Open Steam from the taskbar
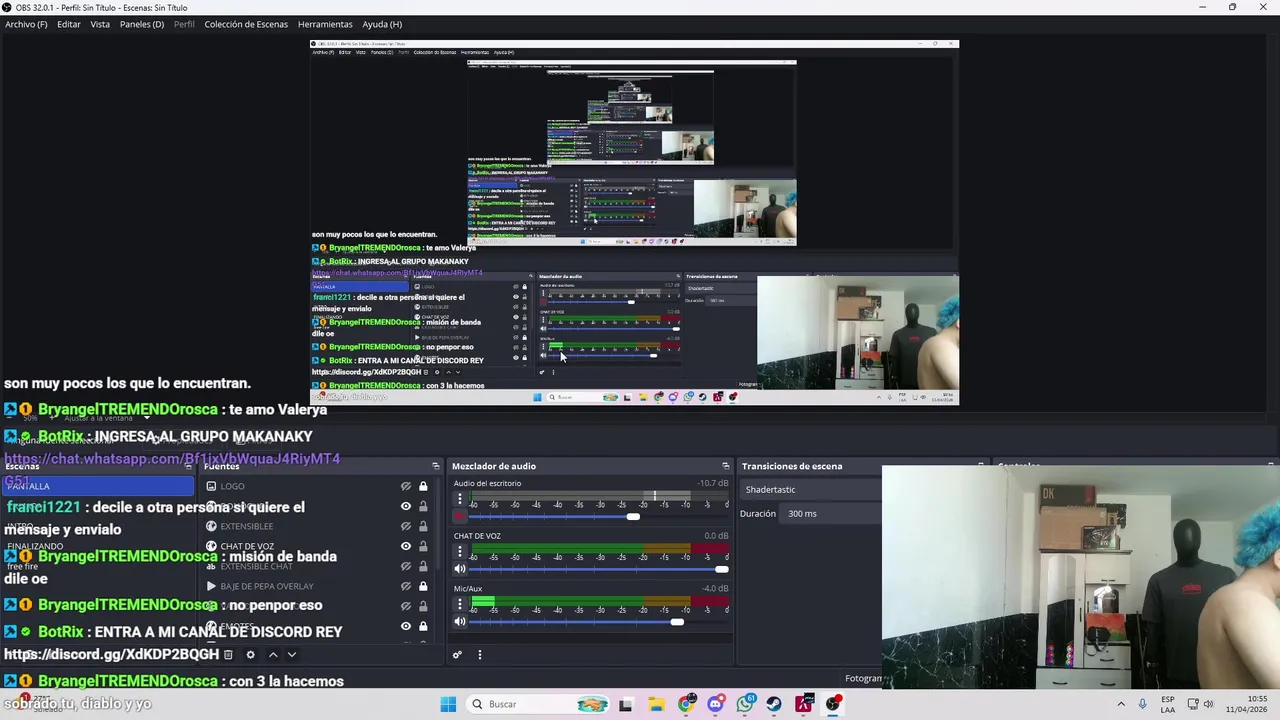Image resolution: width=1280 pixels, height=720 pixels. (x=774, y=704)
